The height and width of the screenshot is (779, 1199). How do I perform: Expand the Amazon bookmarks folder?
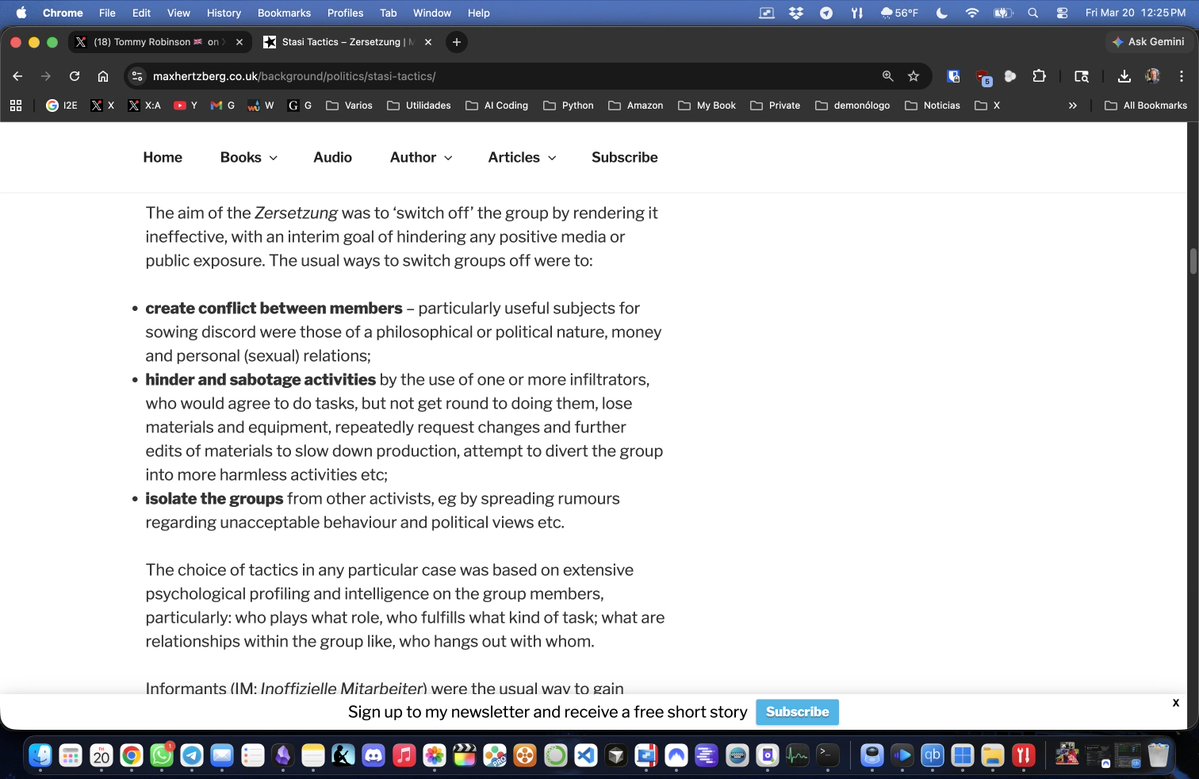tap(635, 105)
